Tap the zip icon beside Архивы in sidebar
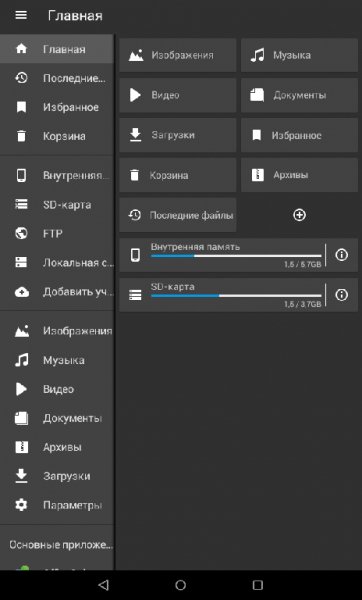Viewport: 362px width, 600px height. (x=21, y=447)
